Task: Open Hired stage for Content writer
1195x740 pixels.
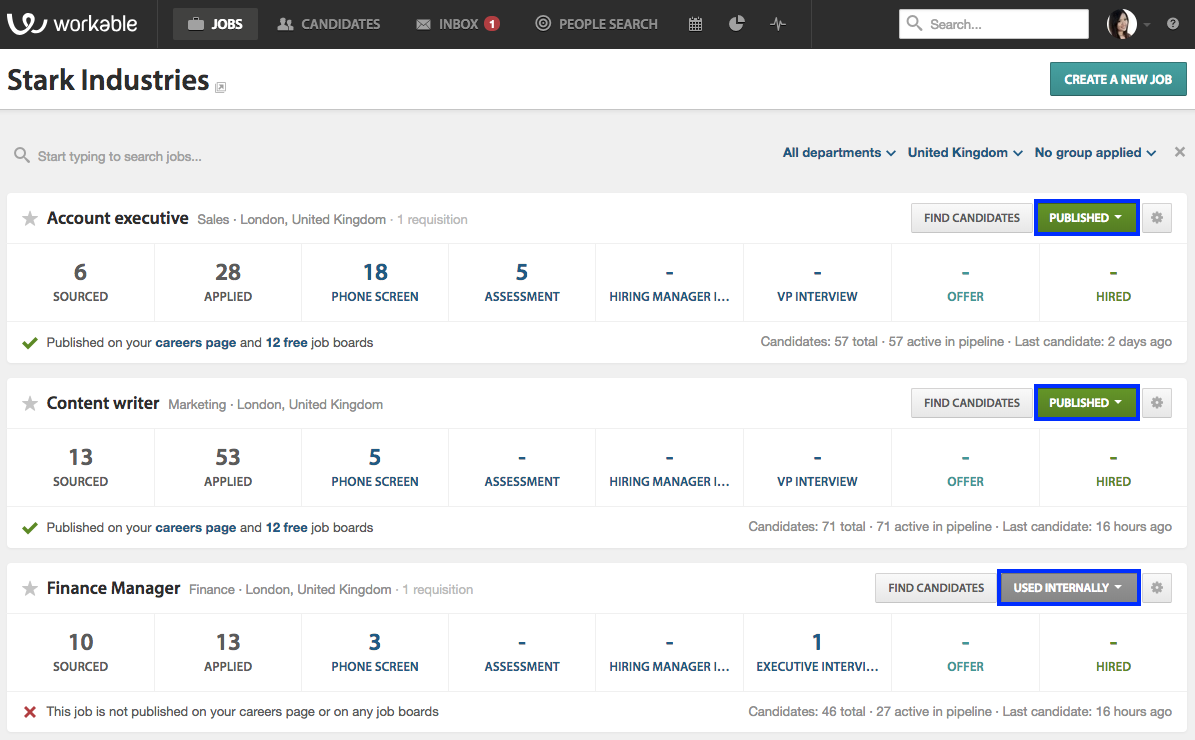Action: click(x=1113, y=467)
